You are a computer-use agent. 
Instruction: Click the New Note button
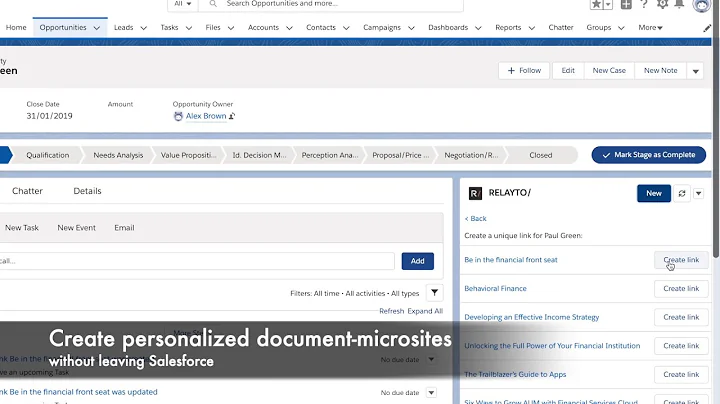point(660,71)
